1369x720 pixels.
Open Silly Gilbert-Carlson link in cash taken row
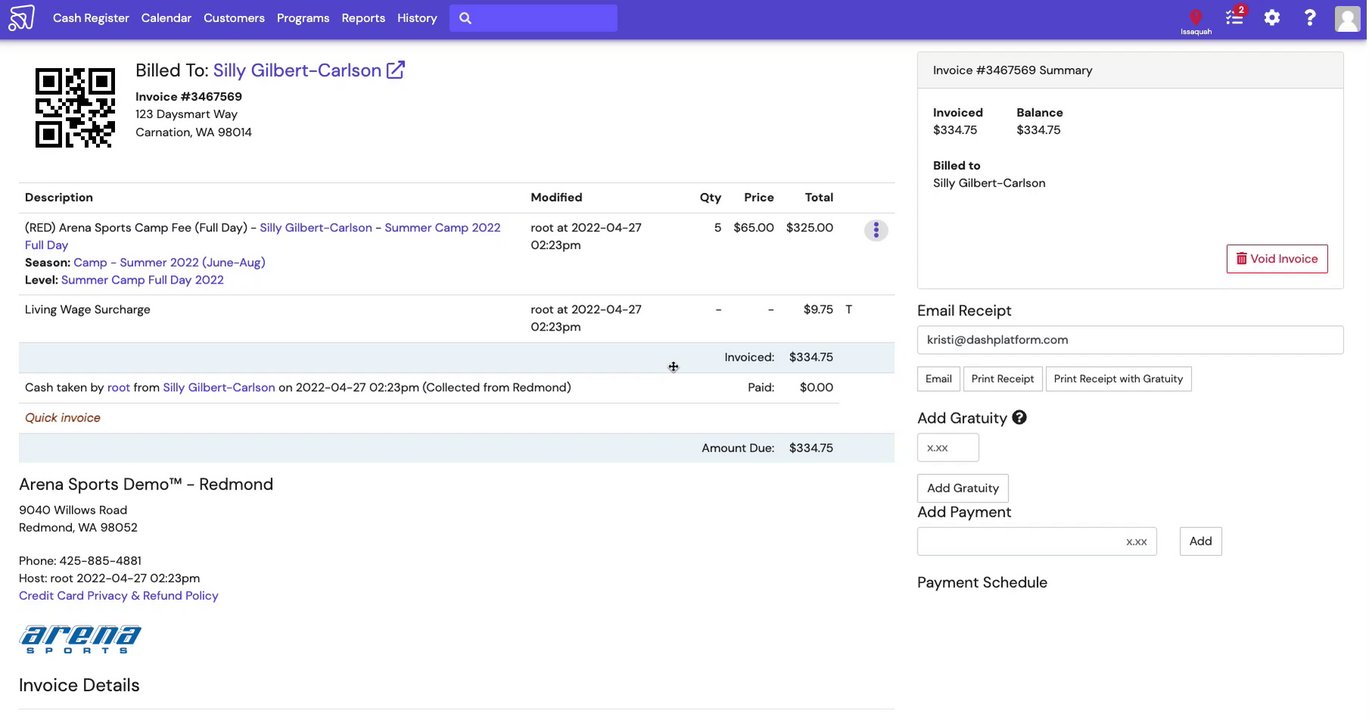[219, 388]
